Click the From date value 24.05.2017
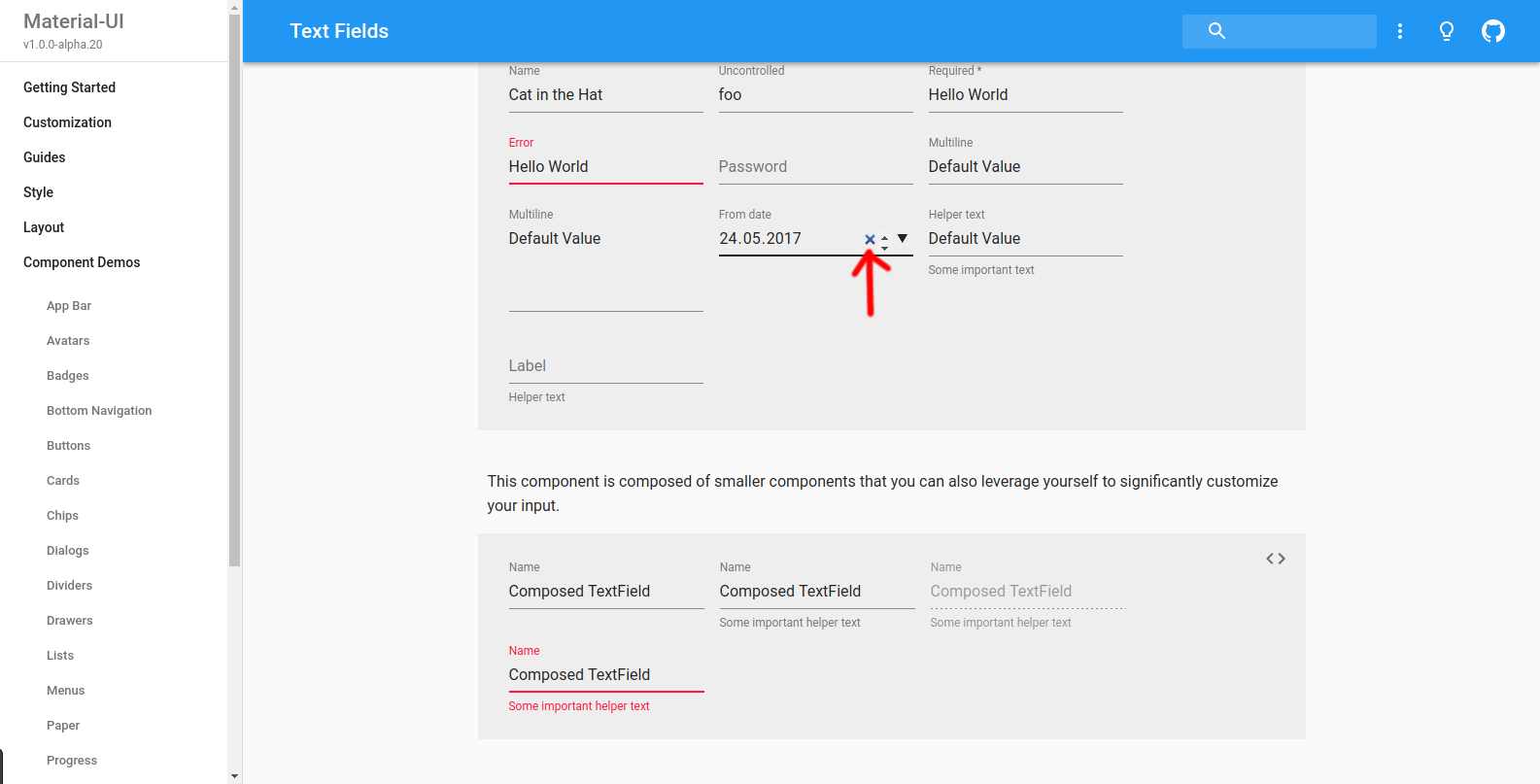This screenshot has width=1540, height=784. [x=760, y=239]
